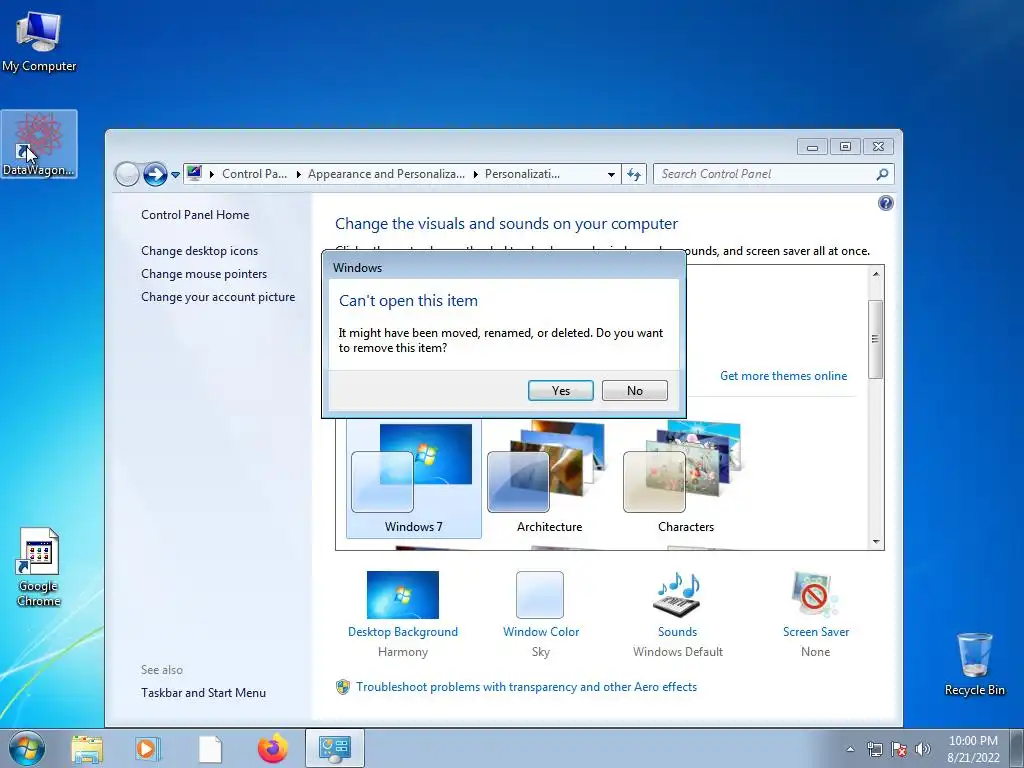Screen dimensions: 1024x768
Task: Expand the arrow before Personalization breadcrumb
Action: (x=475, y=174)
